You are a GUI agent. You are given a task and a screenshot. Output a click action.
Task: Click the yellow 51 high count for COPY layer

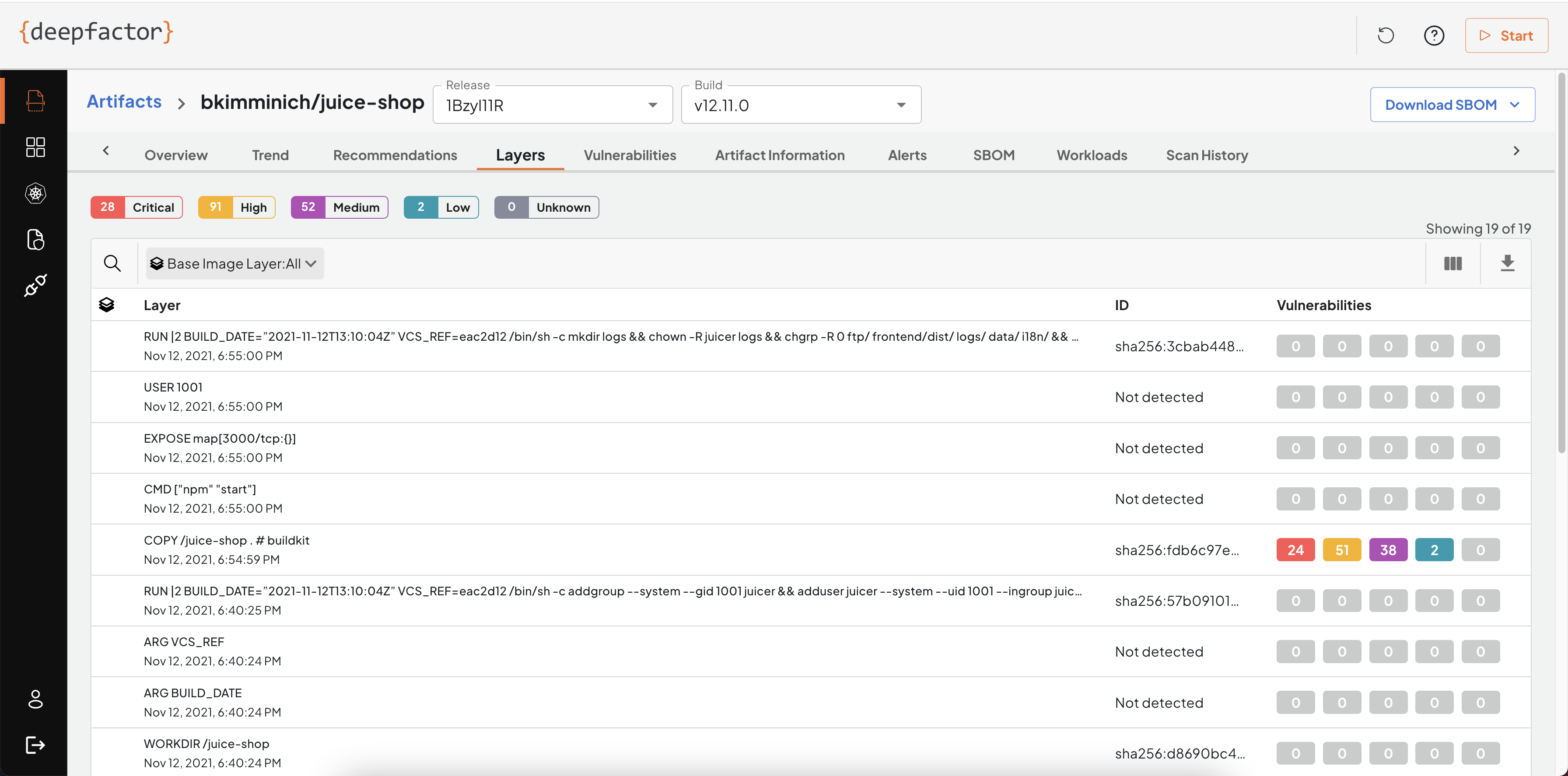(x=1341, y=549)
